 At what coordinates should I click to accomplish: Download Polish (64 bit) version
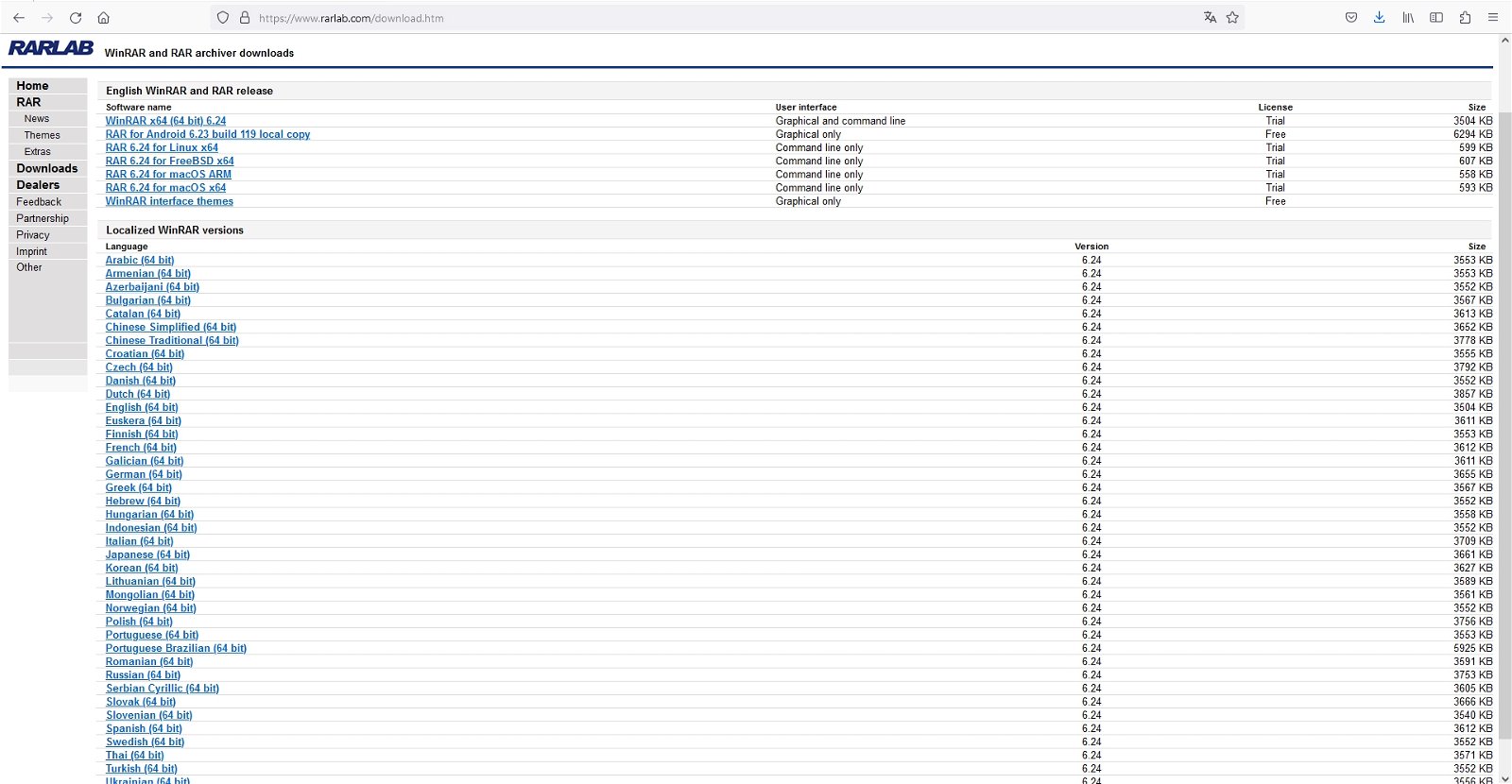[x=139, y=622]
